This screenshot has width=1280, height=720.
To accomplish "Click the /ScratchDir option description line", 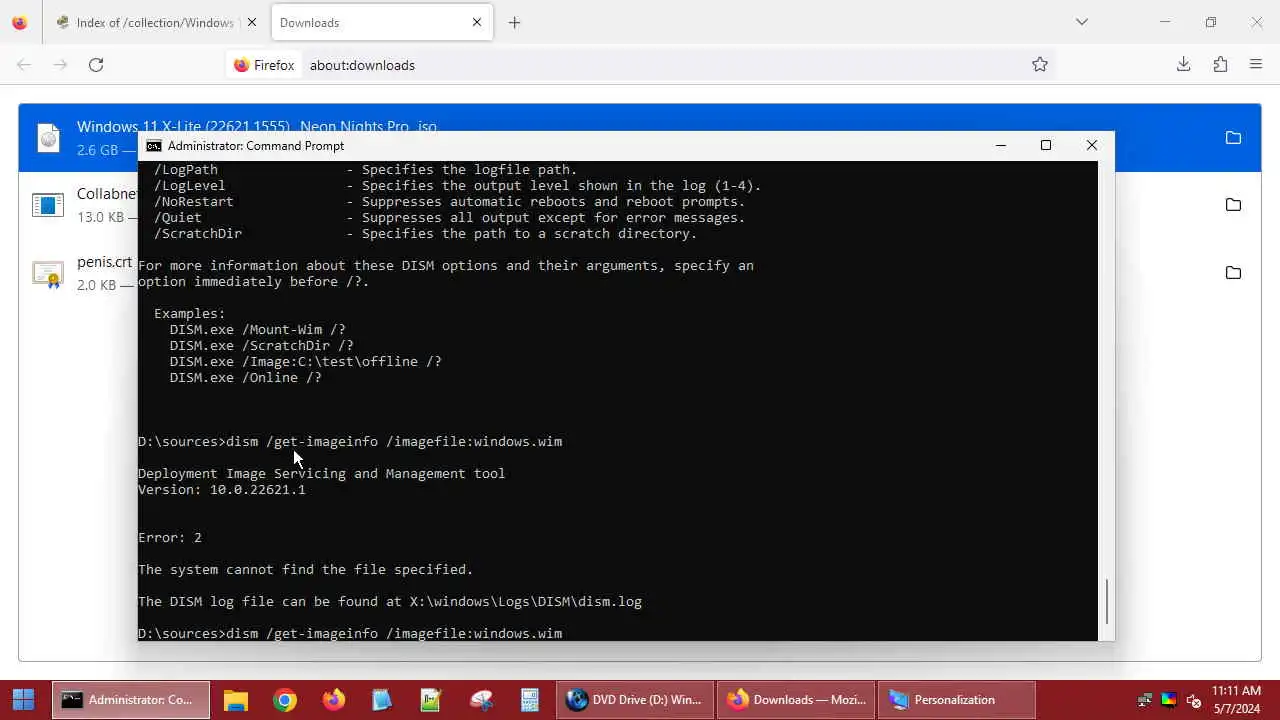I will click(x=426, y=233).
